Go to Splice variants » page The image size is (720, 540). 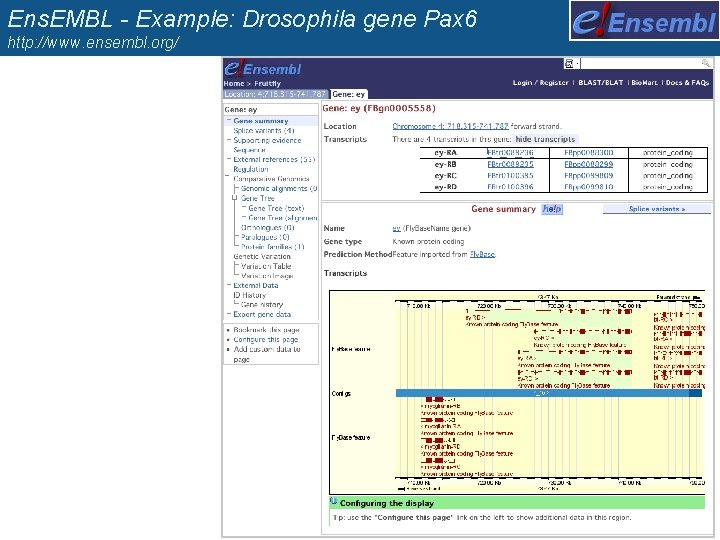tap(657, 209)
